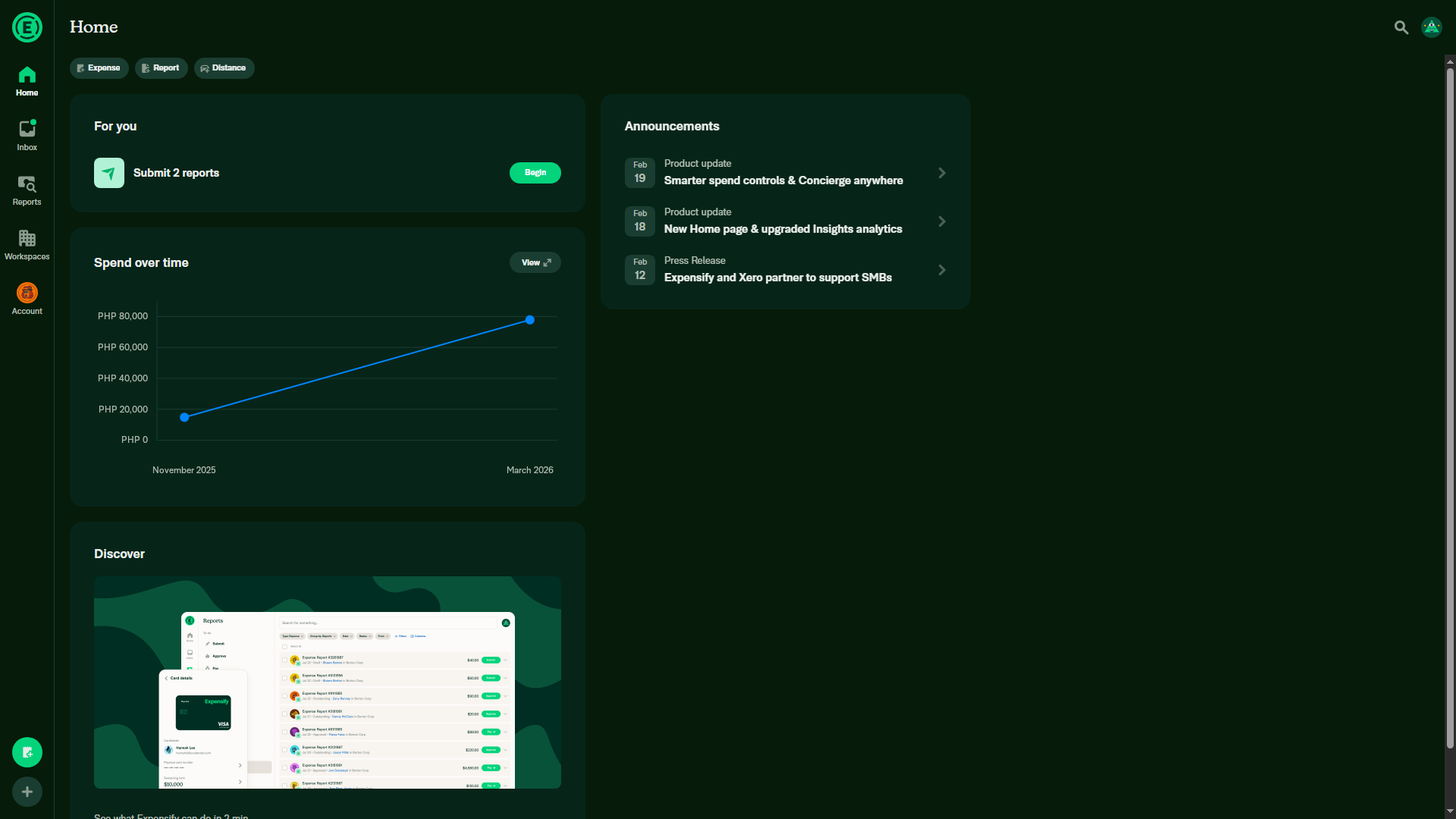Click the Expensify logo icon
Screen dimensions: 1456x819
[x=27, y=27]
